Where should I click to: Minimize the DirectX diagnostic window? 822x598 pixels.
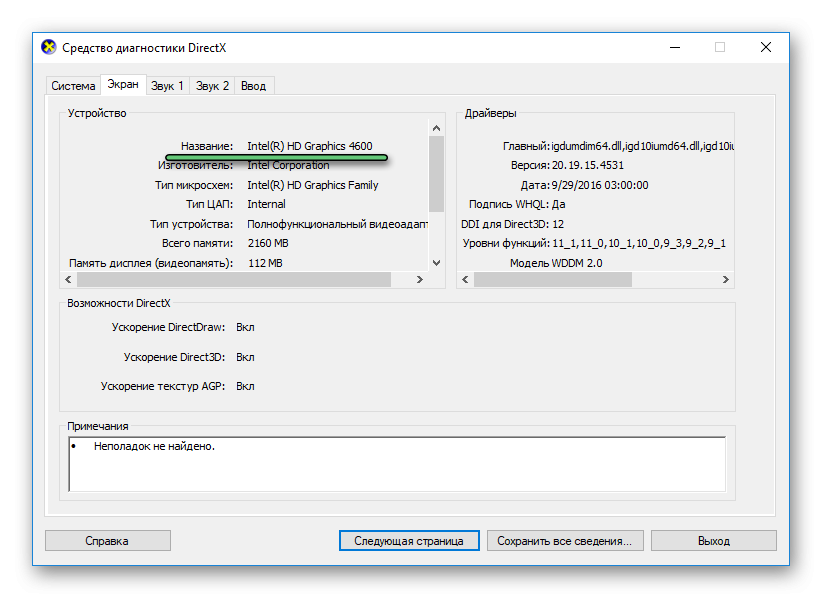[x=675, y=48]
